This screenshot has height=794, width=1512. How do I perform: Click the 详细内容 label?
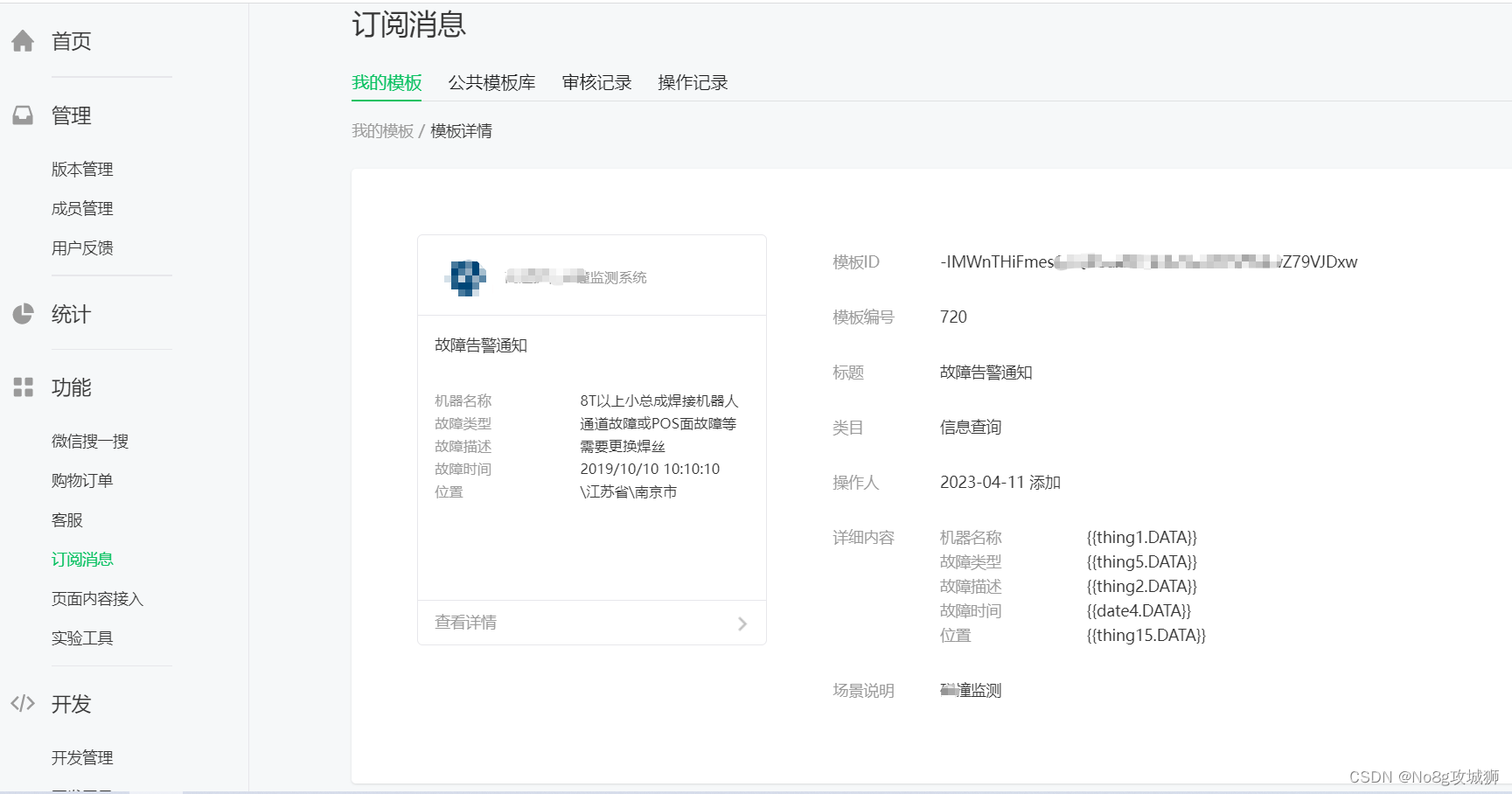863,538
